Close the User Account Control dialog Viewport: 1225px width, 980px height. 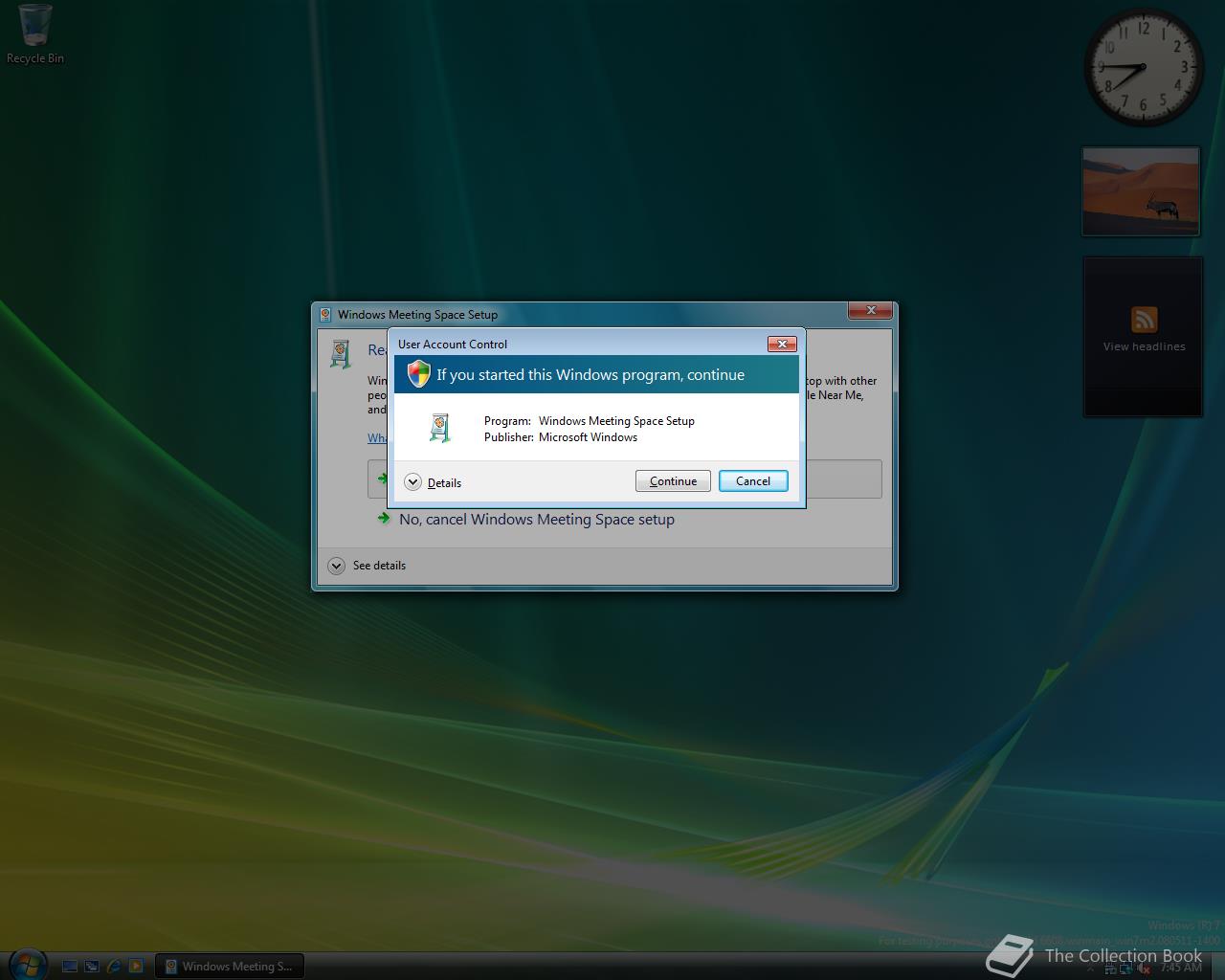tap(782, 344)
